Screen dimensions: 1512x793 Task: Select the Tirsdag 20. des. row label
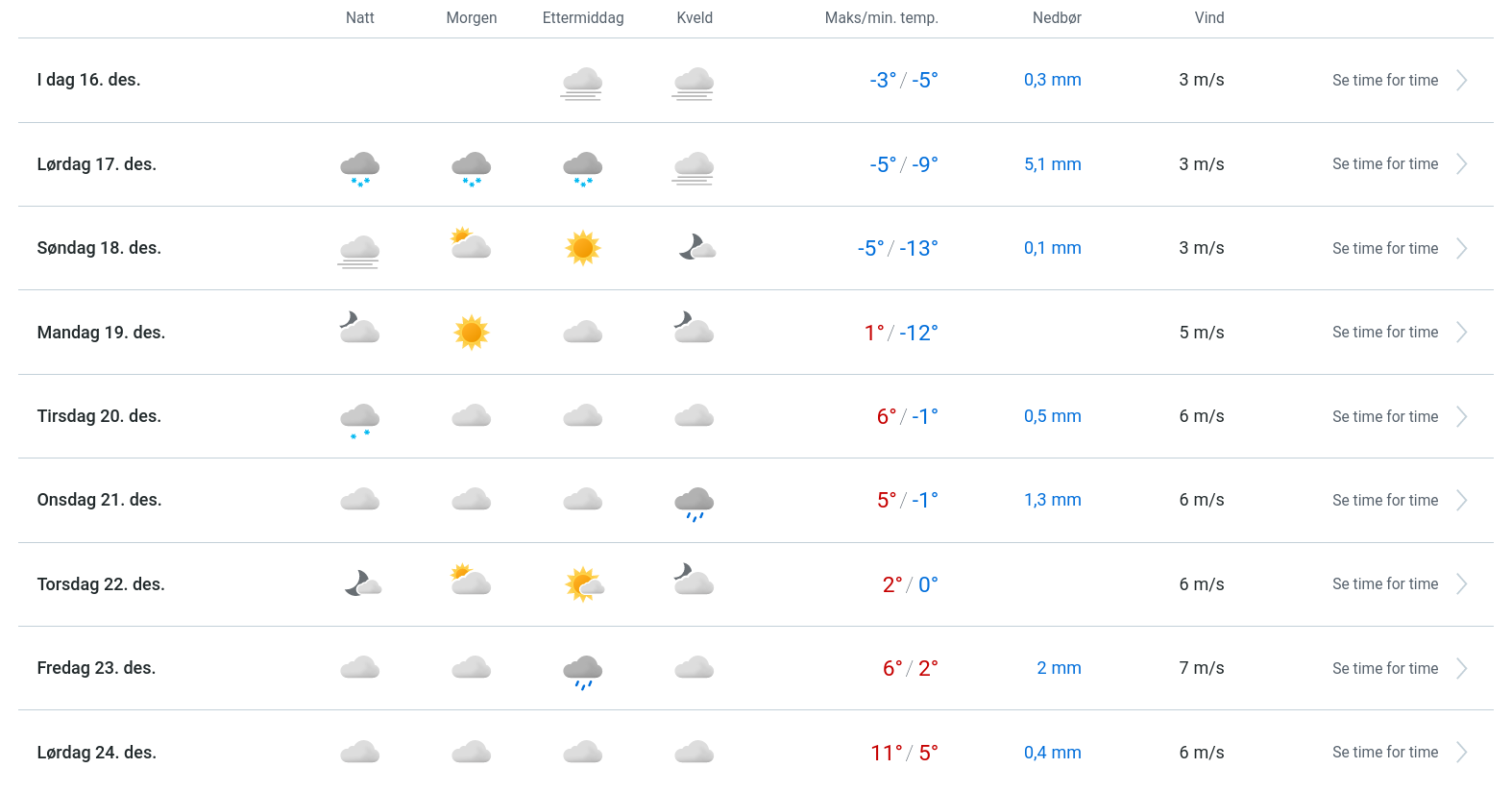click(99, 416)
